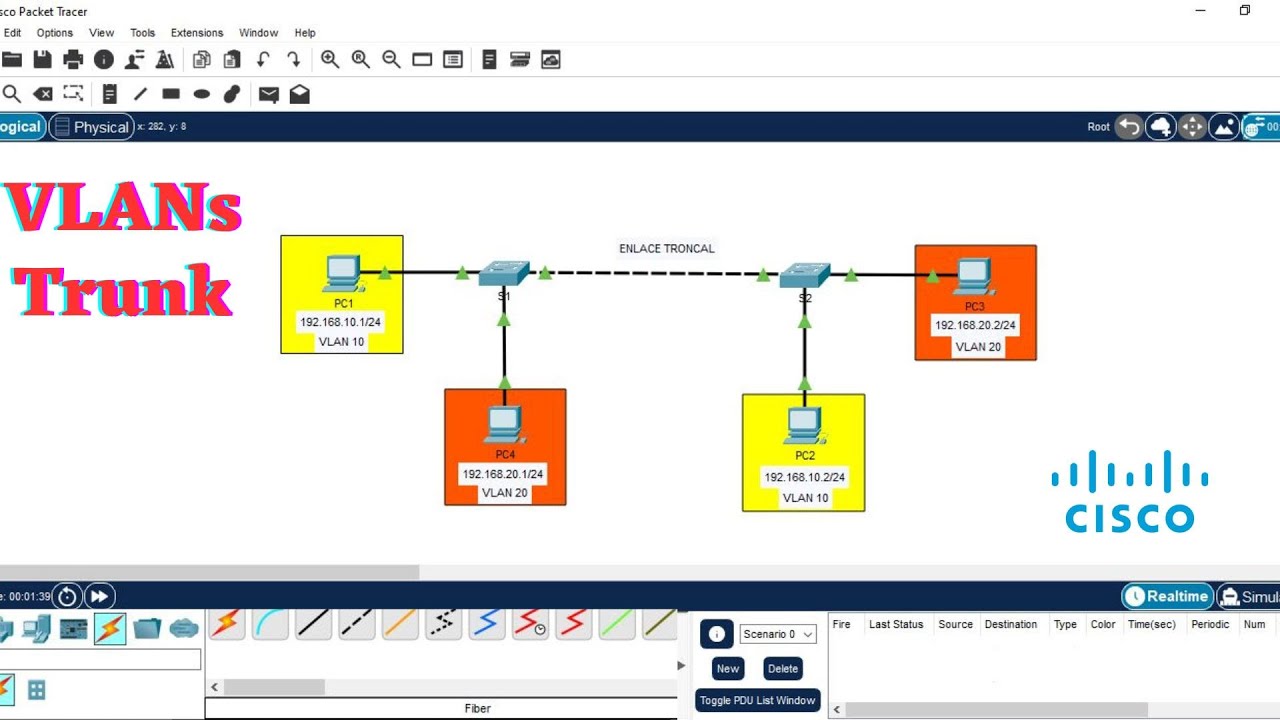The image size is (1280, 720).
Task: Select the Components category icon
Action: 74,629
